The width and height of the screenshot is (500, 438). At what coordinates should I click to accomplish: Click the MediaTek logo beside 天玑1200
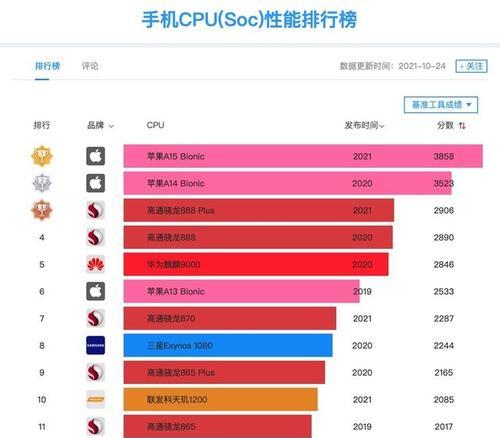pyautogui.click(x=96, y=399)
